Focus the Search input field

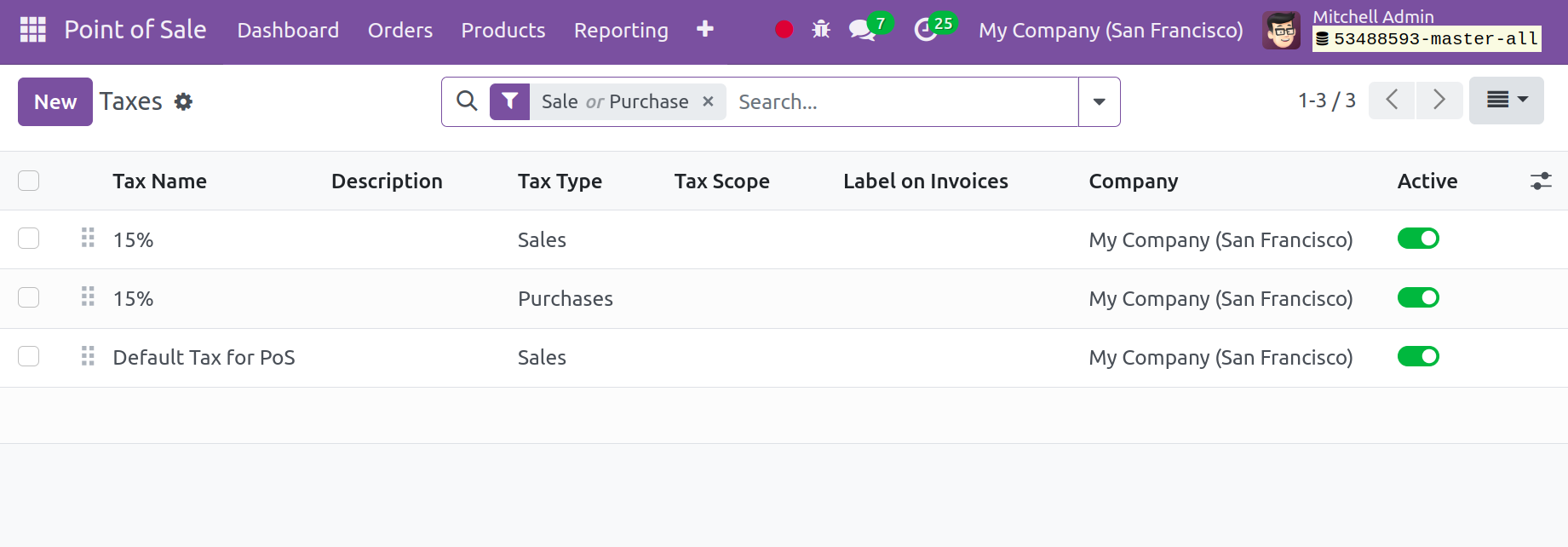pyautogui.click(x=903, y=102)
